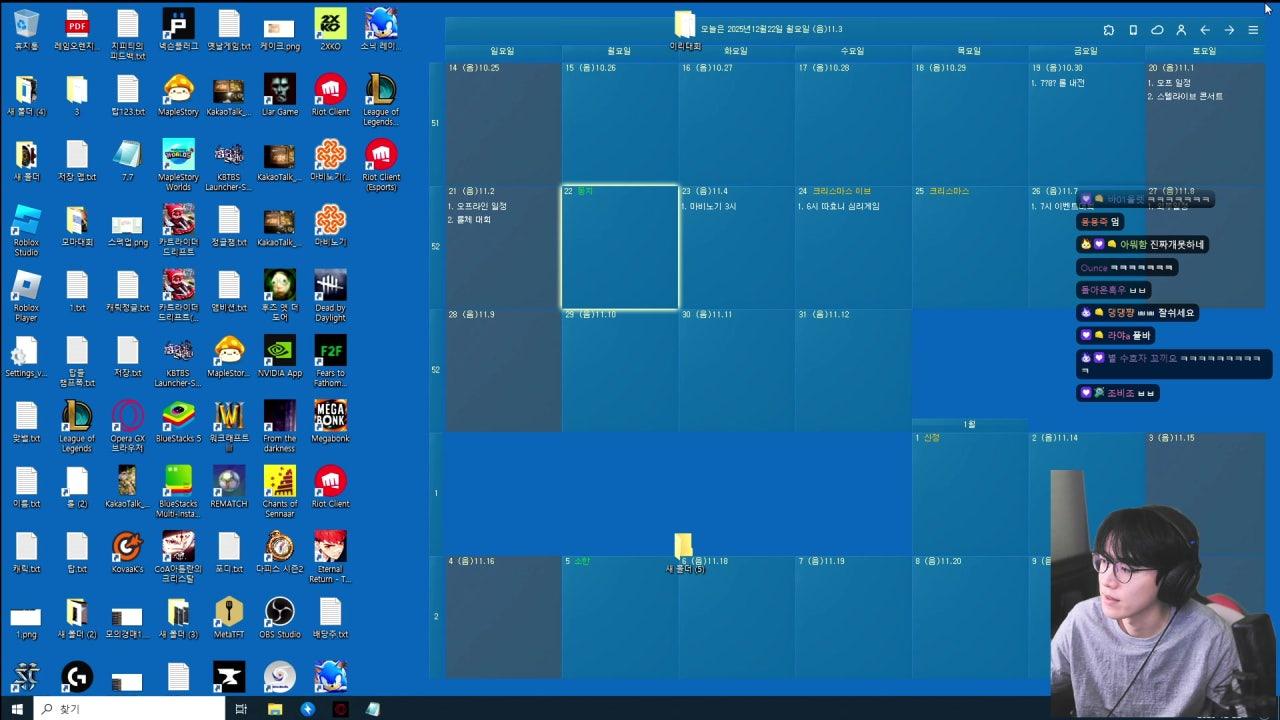
Task: Click the '2. 스텔라이브 콘서트' event on December 20
Action: [1184, 96]
